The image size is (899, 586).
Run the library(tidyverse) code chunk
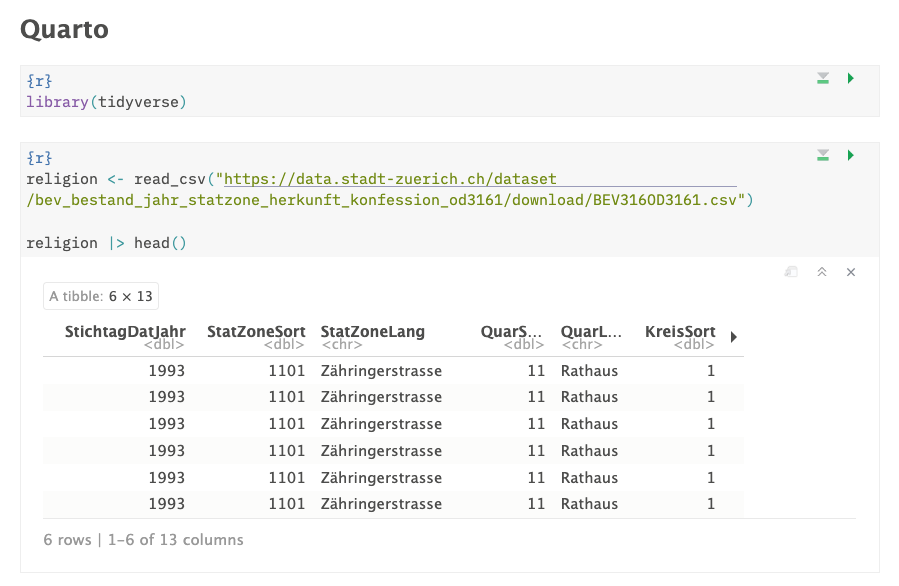point(851,78)
